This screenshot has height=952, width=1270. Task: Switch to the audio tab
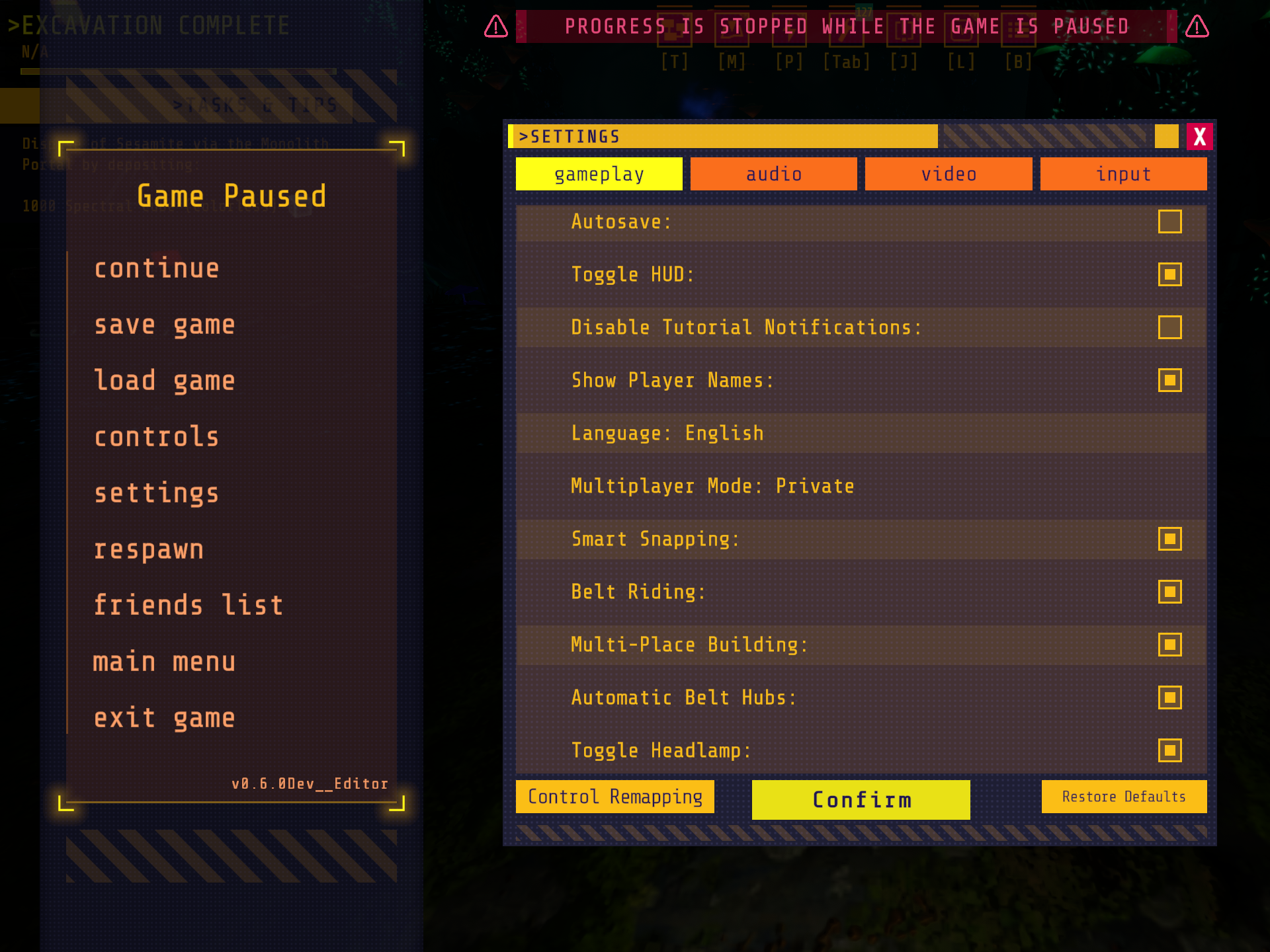coord(773,174)
